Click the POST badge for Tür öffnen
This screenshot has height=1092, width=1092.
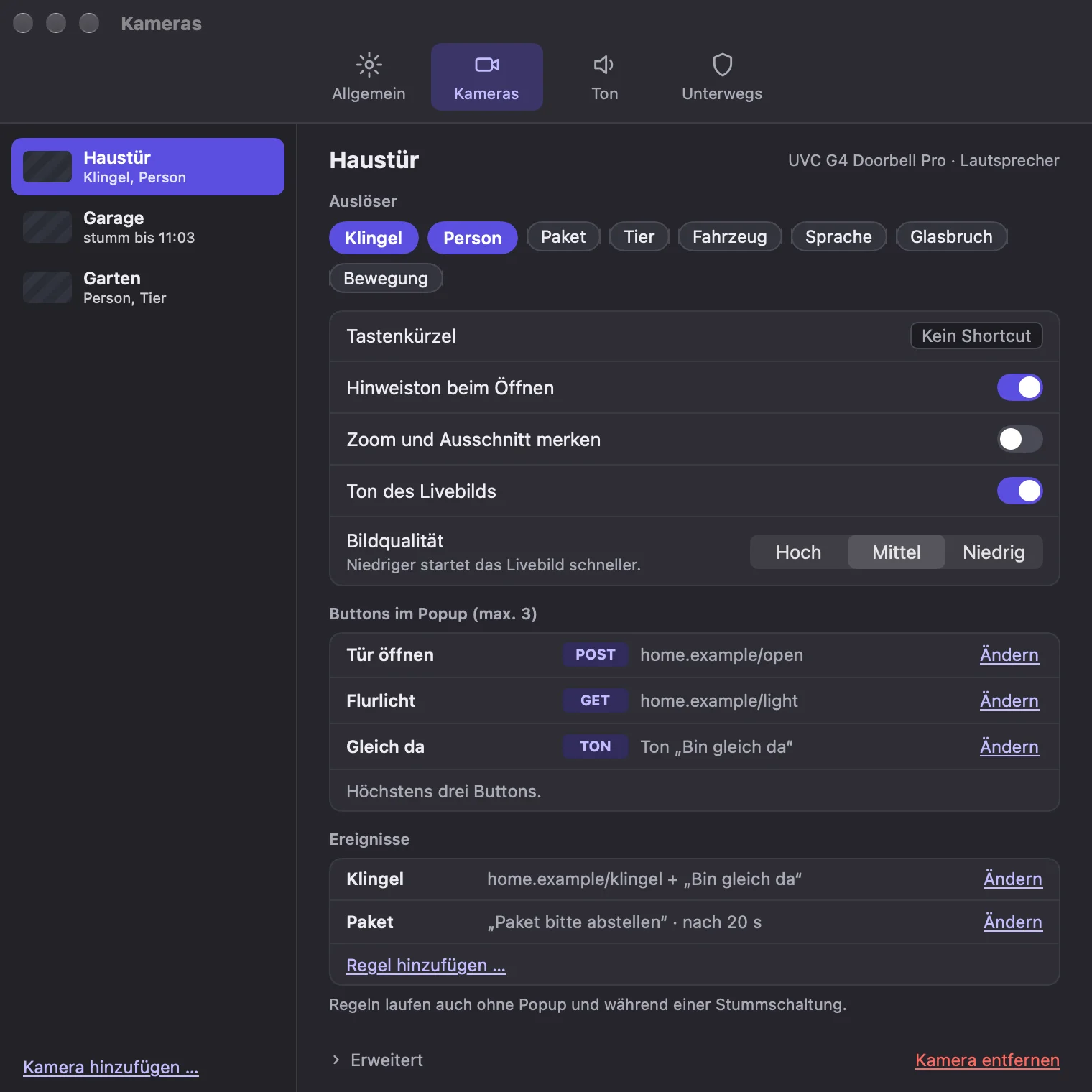click(x=596, y=654)
